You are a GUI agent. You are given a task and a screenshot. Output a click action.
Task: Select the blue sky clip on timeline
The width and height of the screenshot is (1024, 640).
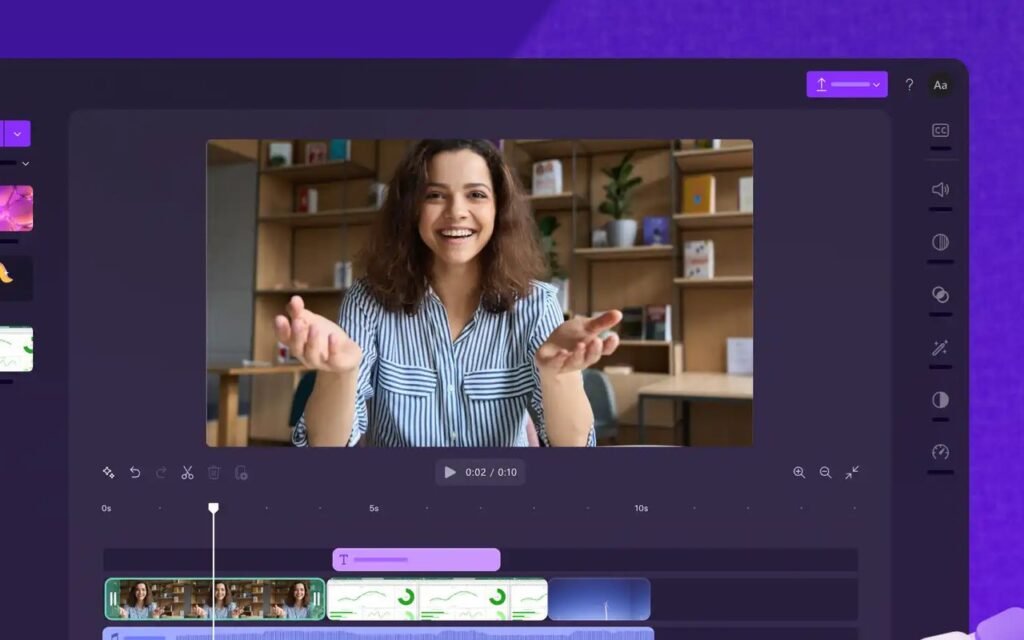[600, 599]
